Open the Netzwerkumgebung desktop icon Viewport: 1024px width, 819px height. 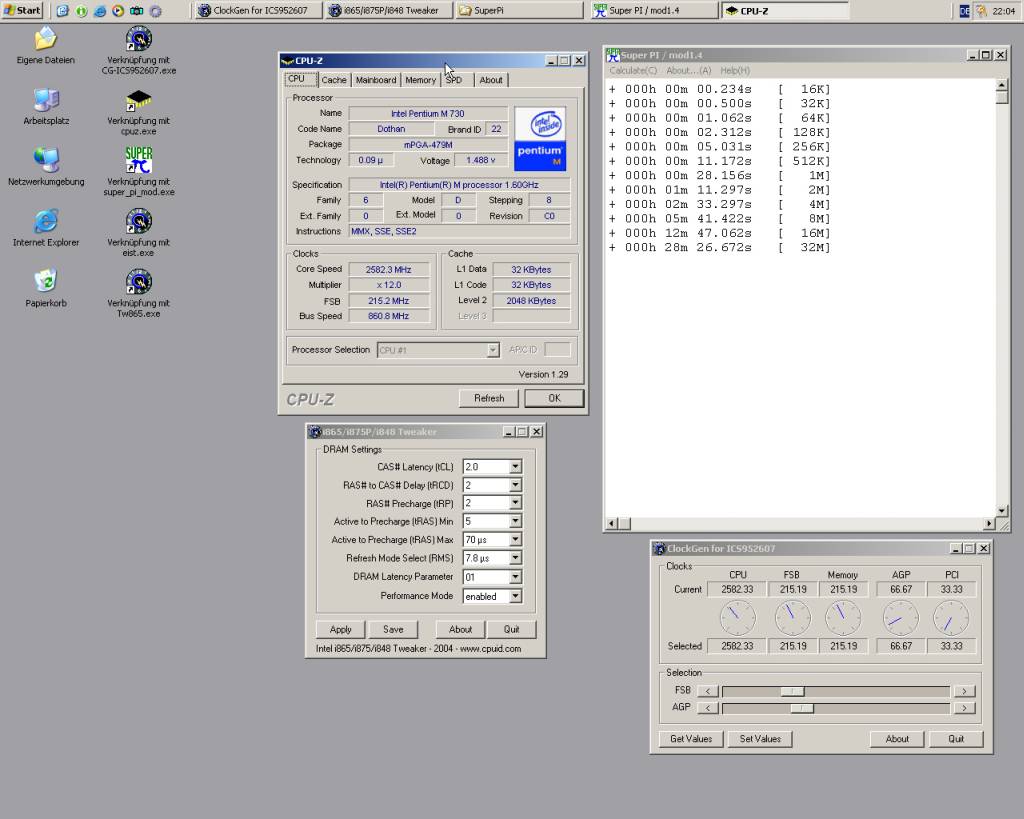tap(46, 161)
